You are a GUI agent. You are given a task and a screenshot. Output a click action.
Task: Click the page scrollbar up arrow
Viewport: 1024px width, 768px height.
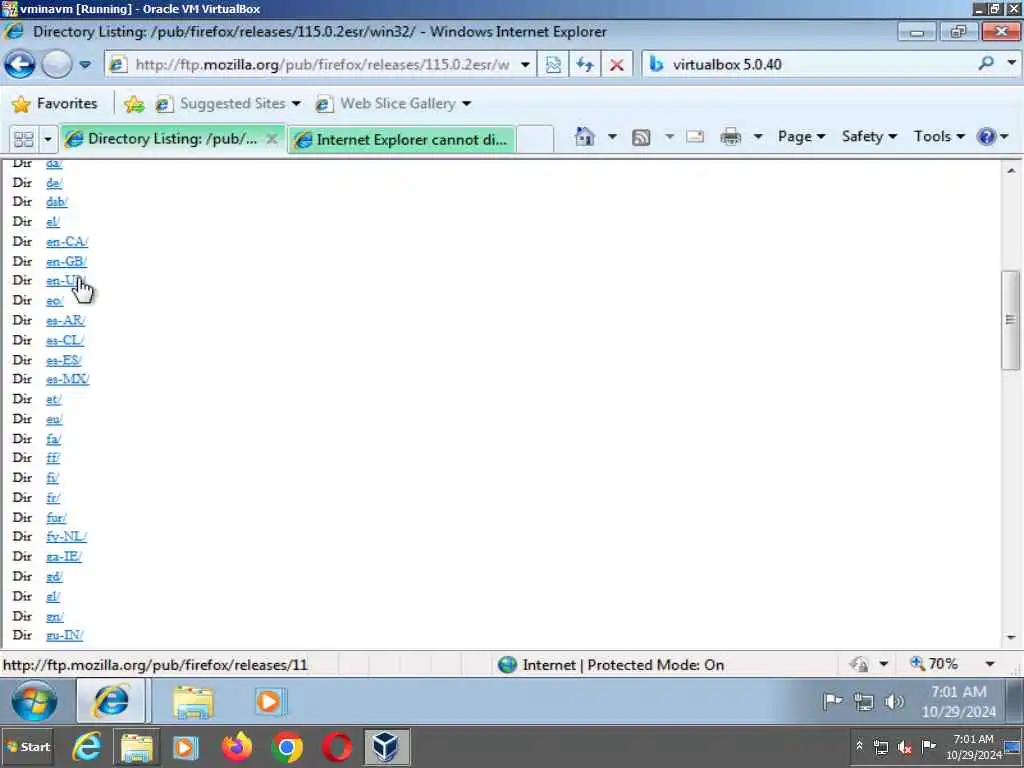coord(1011,170)
